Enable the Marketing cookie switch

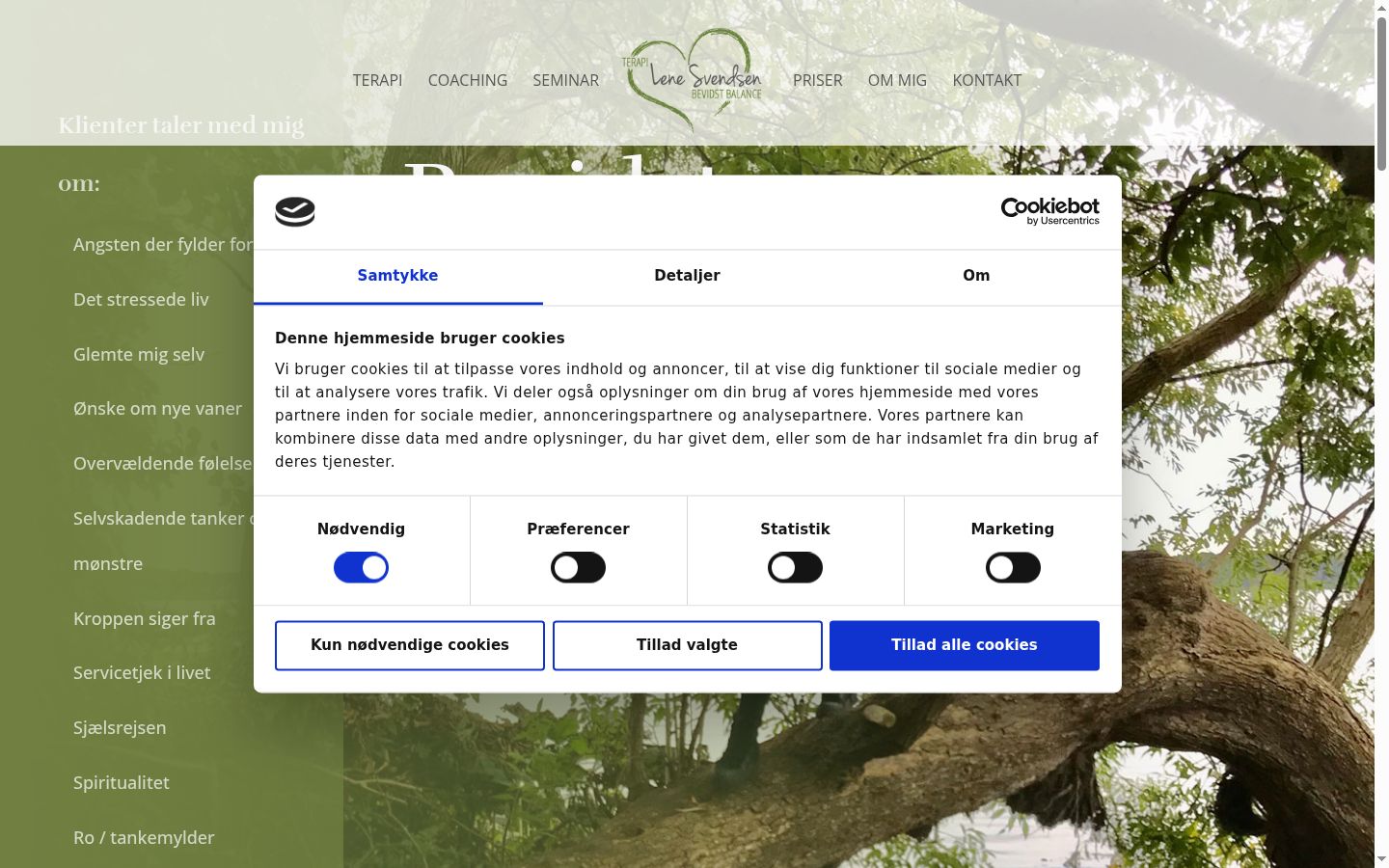click(1013, 568)
